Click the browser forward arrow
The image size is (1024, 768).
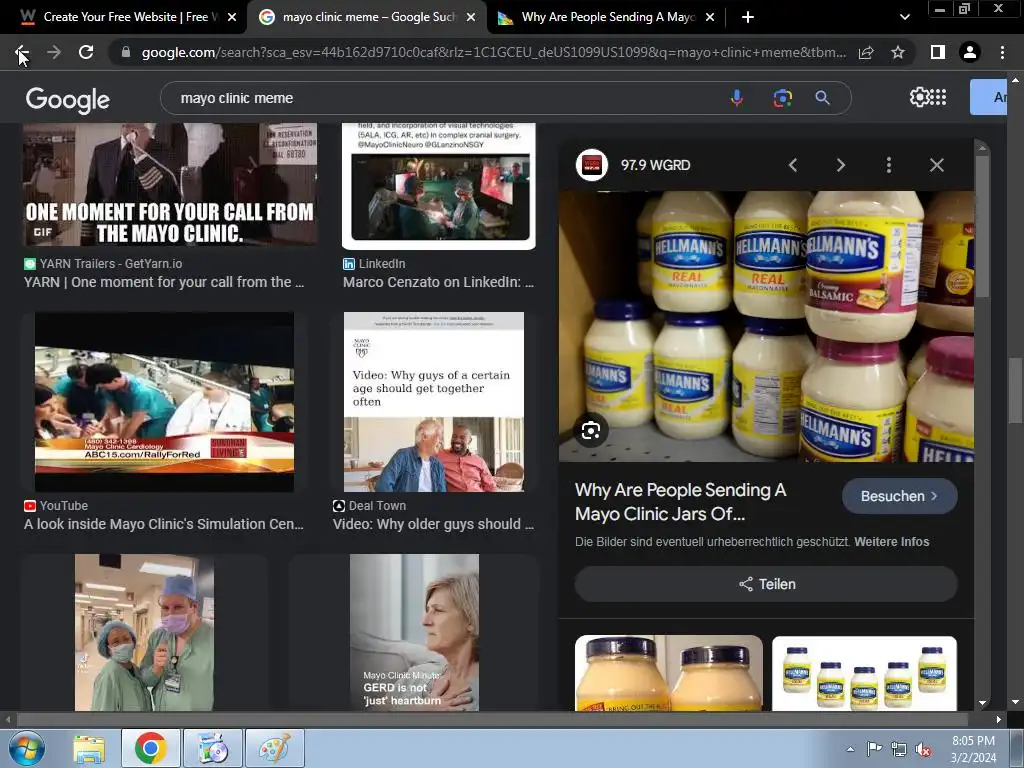click(54, 52)
